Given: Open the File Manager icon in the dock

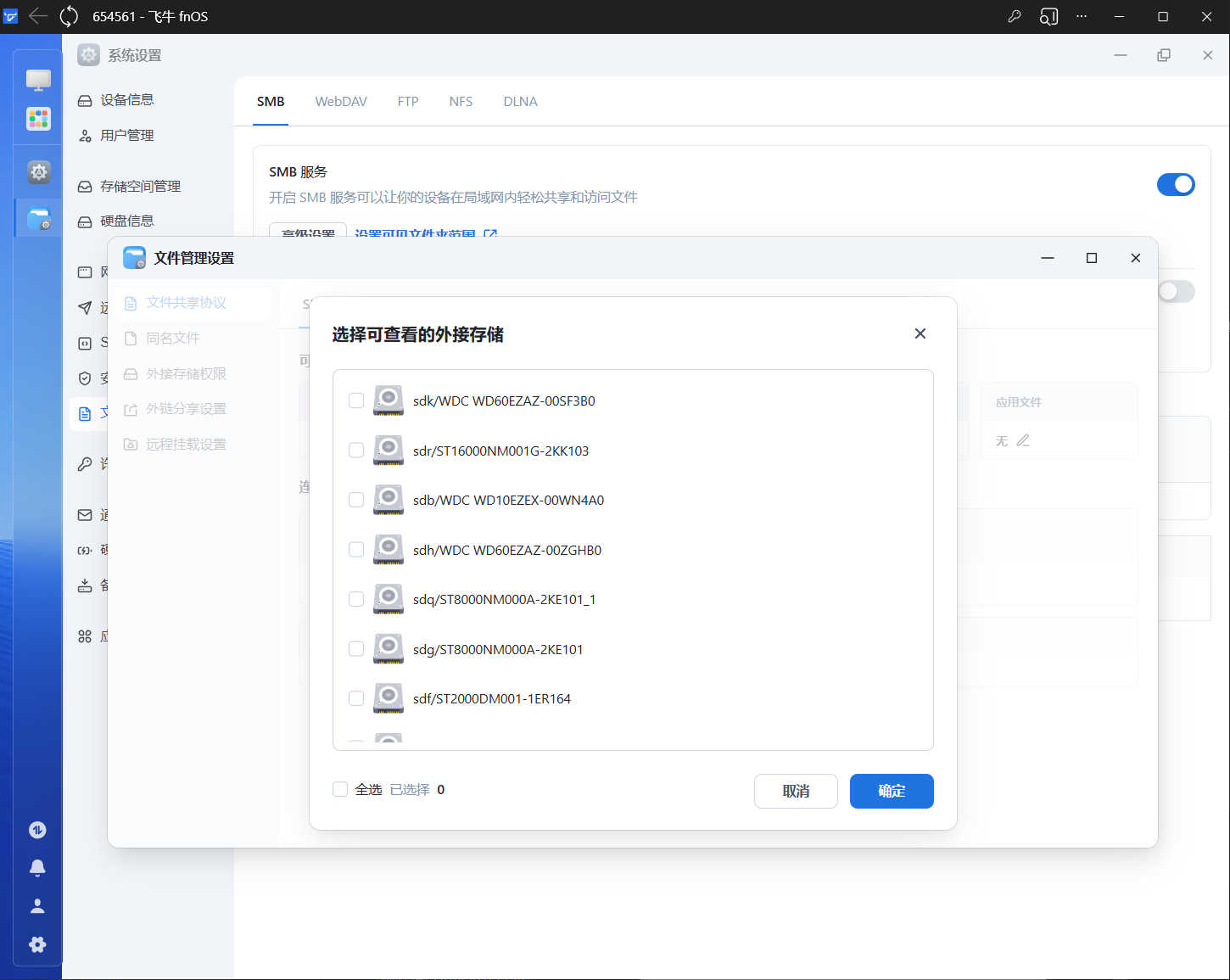Looking at the screenshot, I should coord(38,218).
